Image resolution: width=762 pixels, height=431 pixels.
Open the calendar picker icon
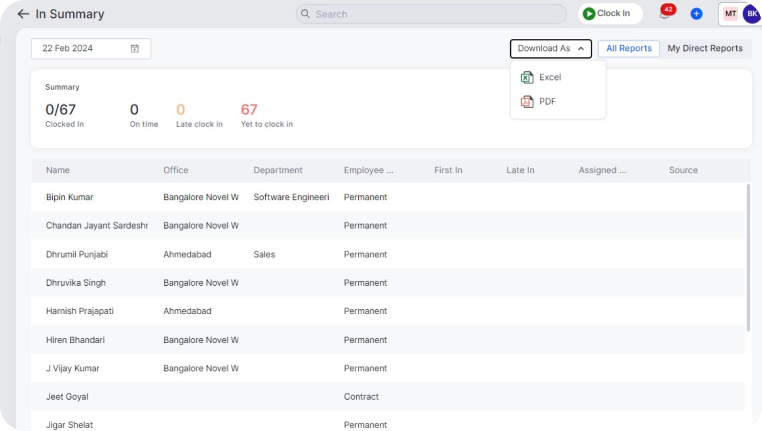pos(135,49)
